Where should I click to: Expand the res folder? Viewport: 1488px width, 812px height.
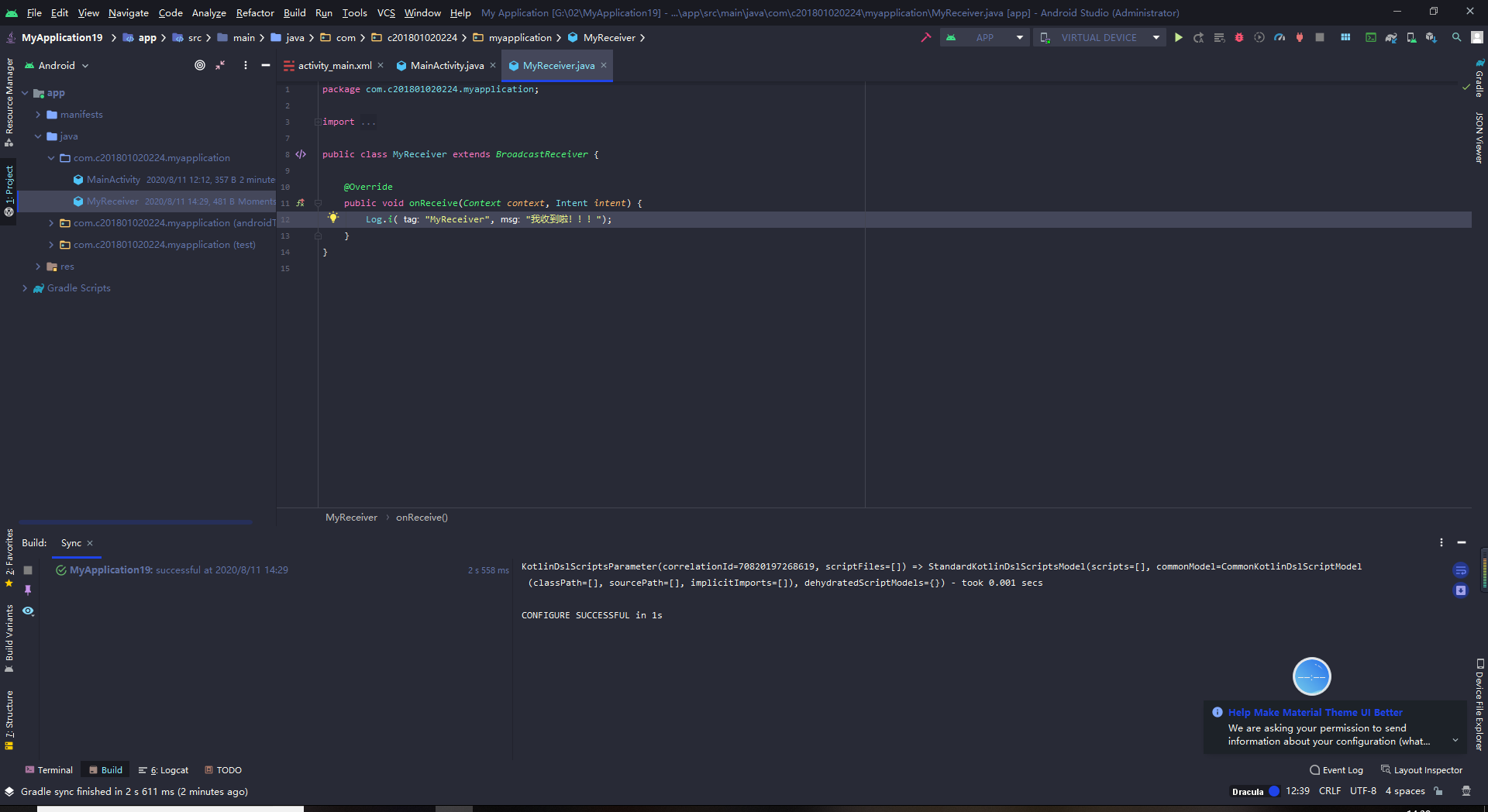coord(38,267)
